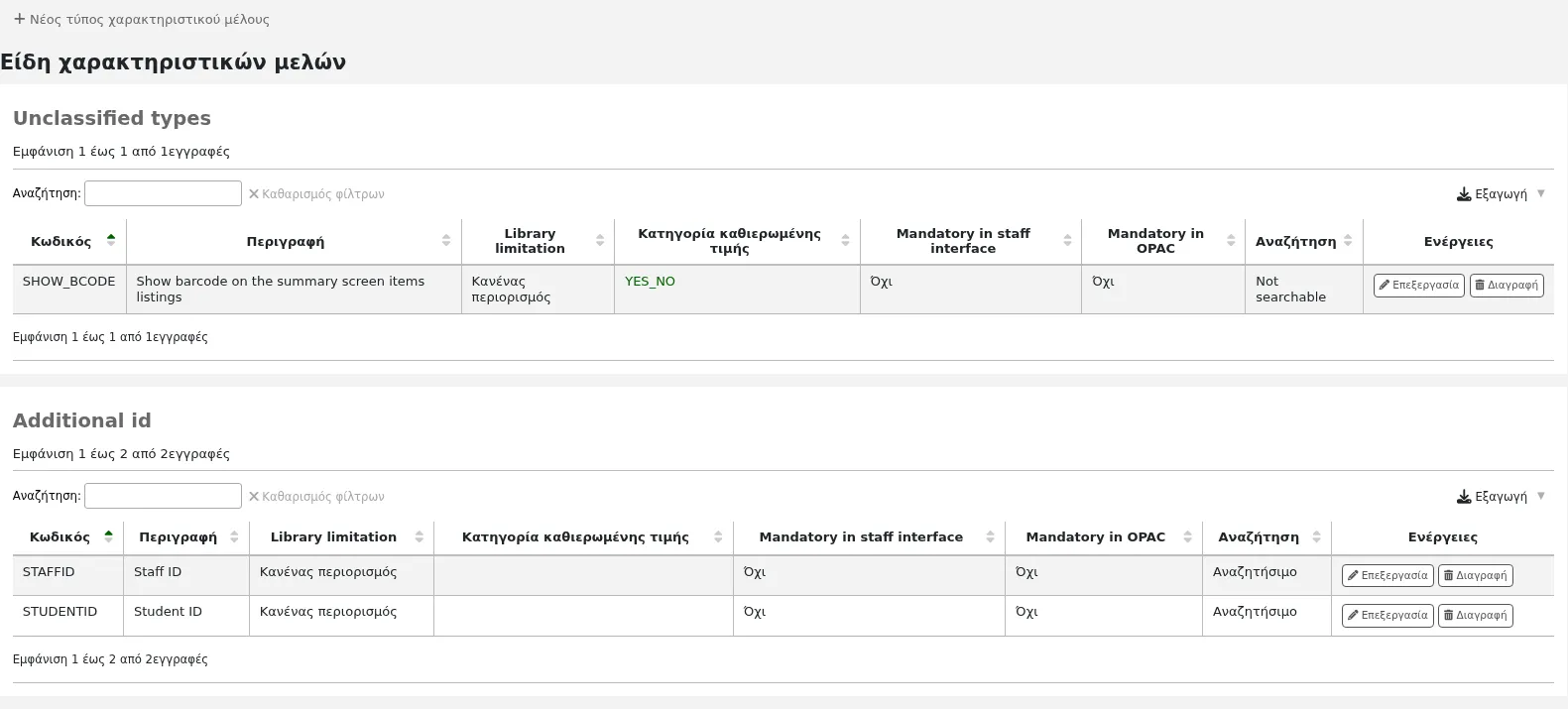Image resolution: width=1568 pixels, height=709 pixels.
Task: Sort Unclassified by Mandatory in staff interface arrows
Action: [x=1067, y=241]
